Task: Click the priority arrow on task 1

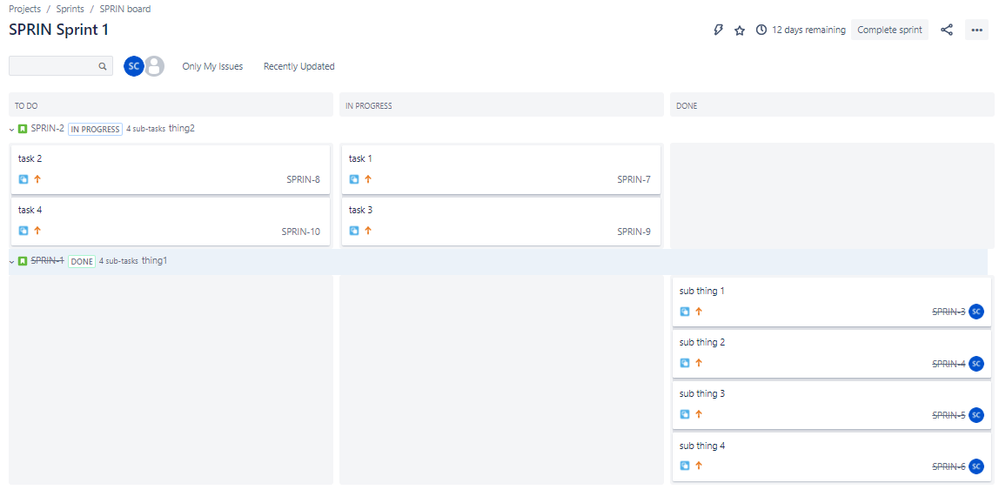Action: [368, 180]
